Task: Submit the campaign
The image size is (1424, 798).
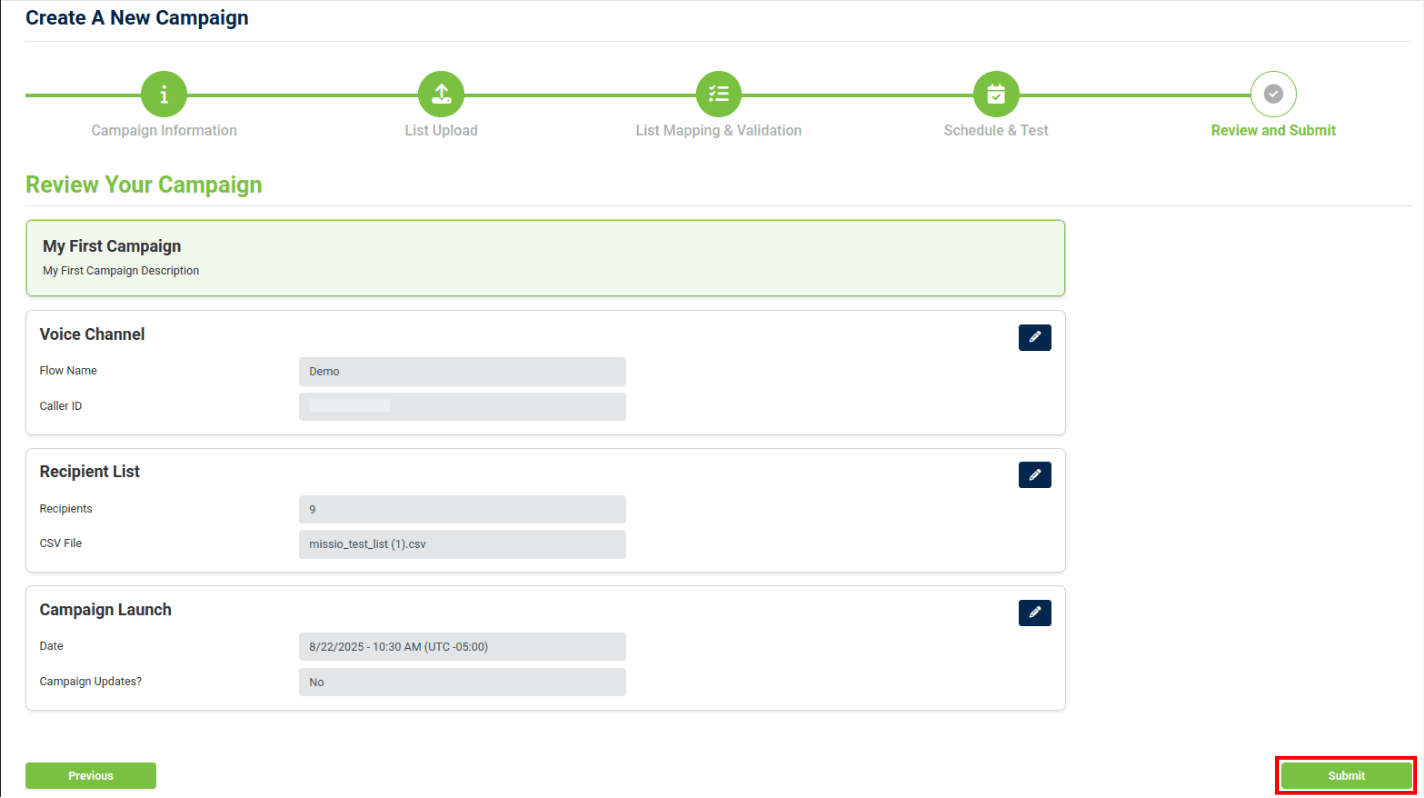Action: click(1346, 776)
